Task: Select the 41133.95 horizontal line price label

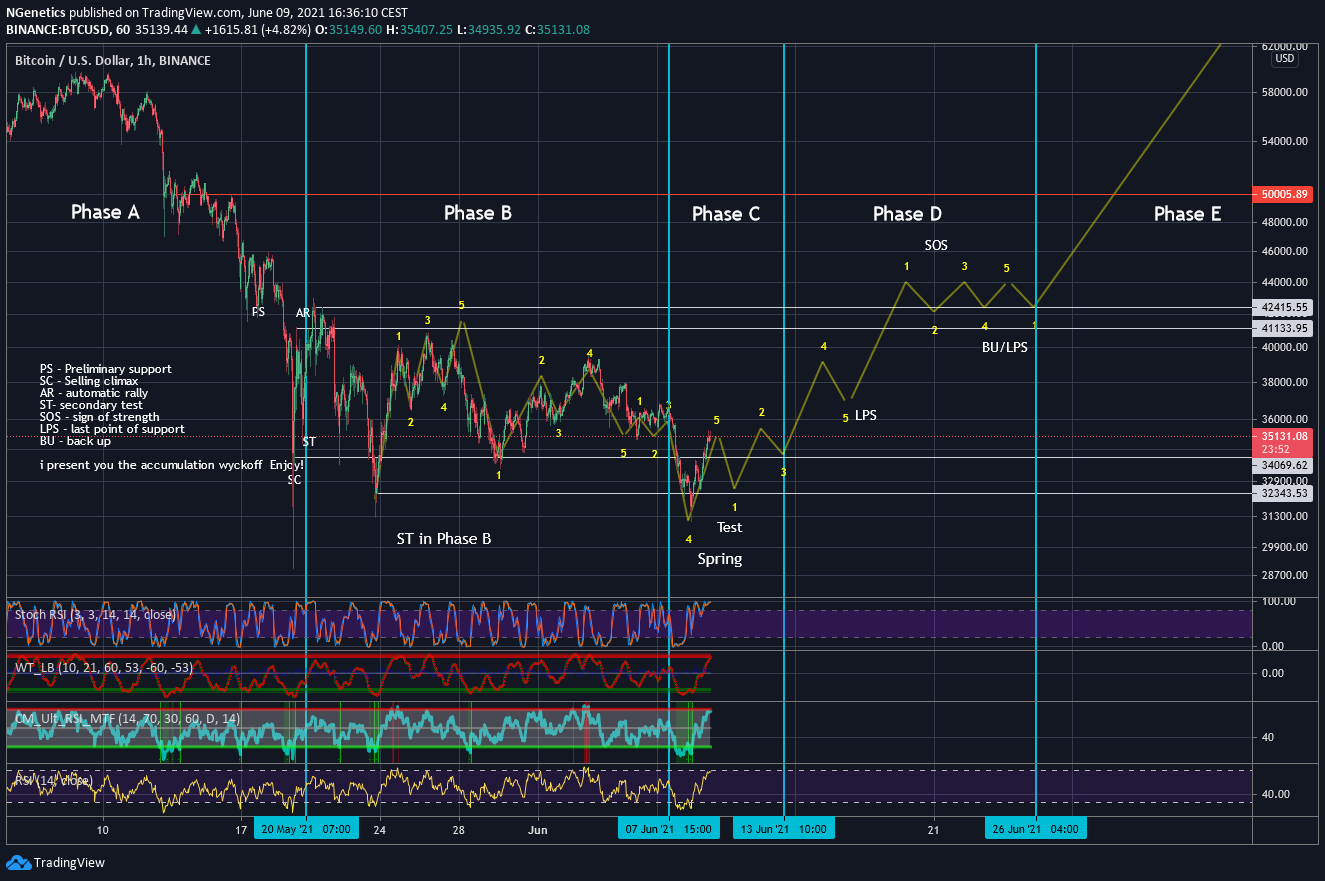Action: coord(1281,328)
